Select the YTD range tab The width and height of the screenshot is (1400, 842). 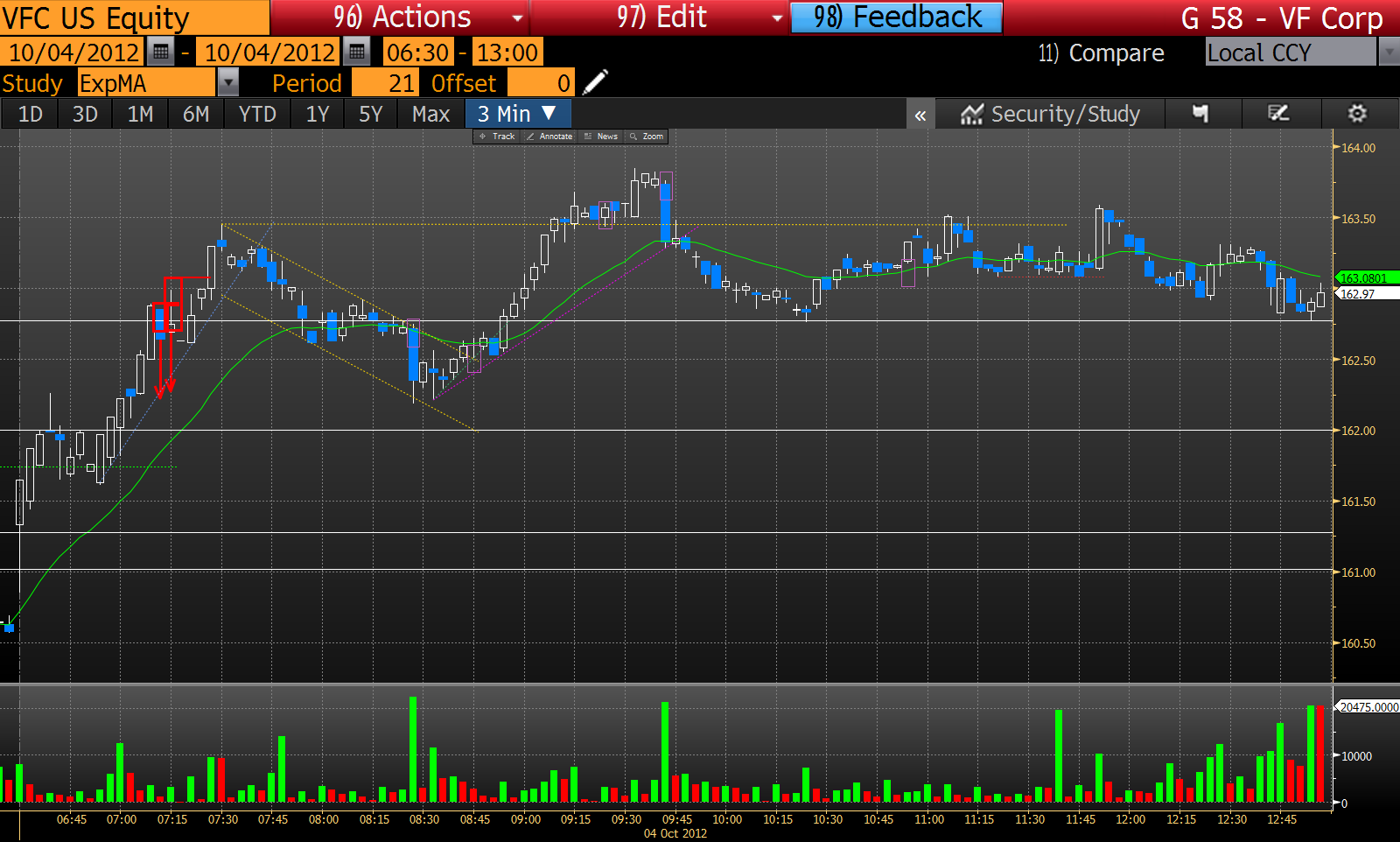coord(257,114)
